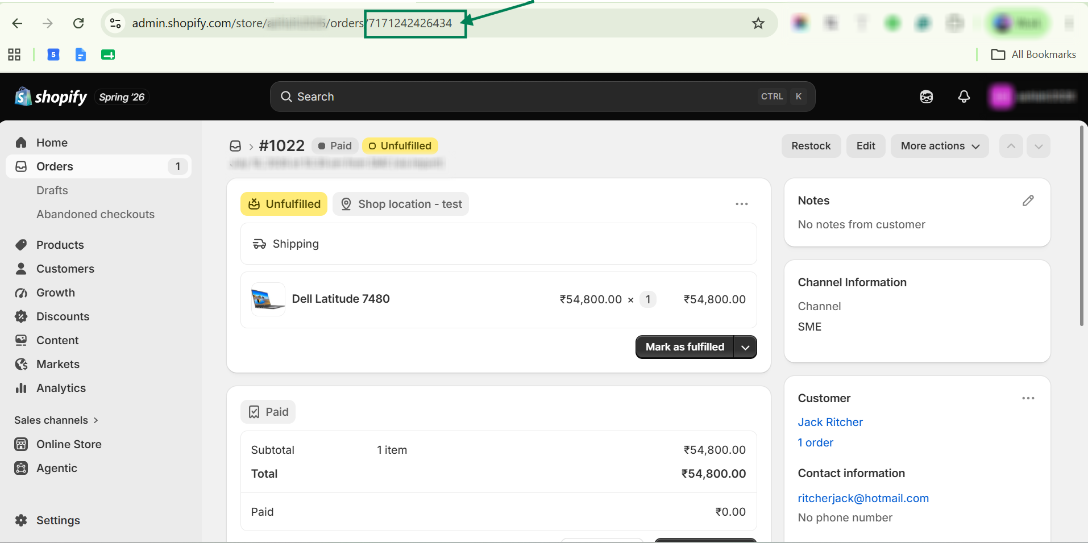Open fulfillment card three-dot menu
Screen dimensions: 1088x543
tap(742, 204)
